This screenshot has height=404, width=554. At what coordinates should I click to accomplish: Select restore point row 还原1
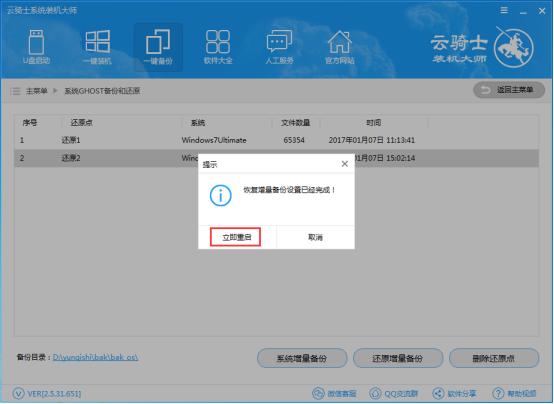coord(276,140)
